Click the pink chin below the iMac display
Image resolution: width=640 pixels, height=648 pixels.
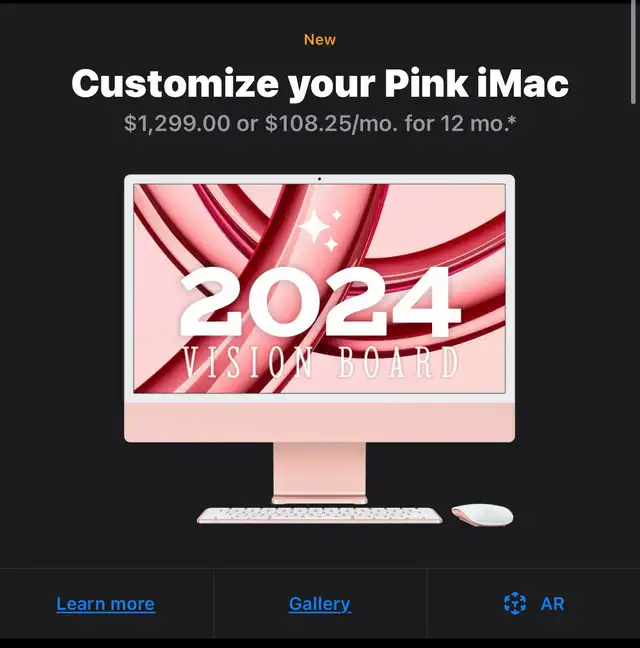[x=319, y=422]
